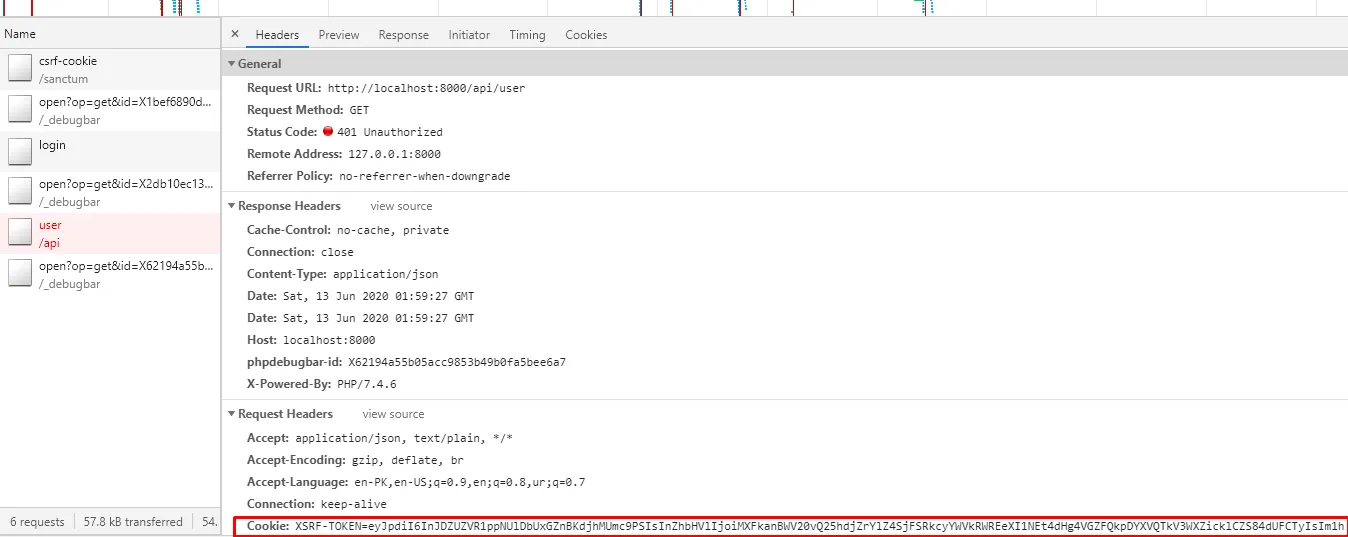Click the X-Powered-By PHP/7.4.6 value
Viewport: 1348px width, 537px height.
(x=367, y=384)
